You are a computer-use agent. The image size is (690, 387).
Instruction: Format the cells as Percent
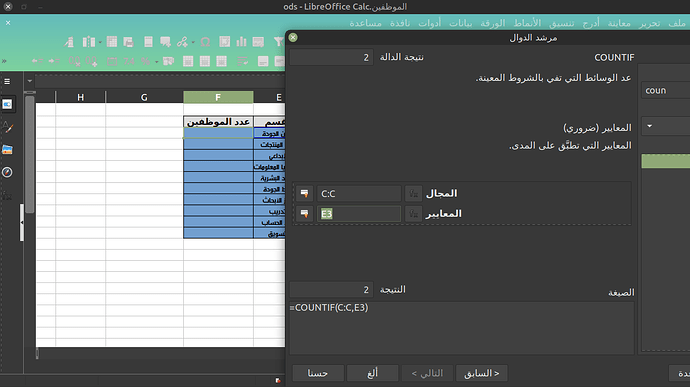point(145,61)
